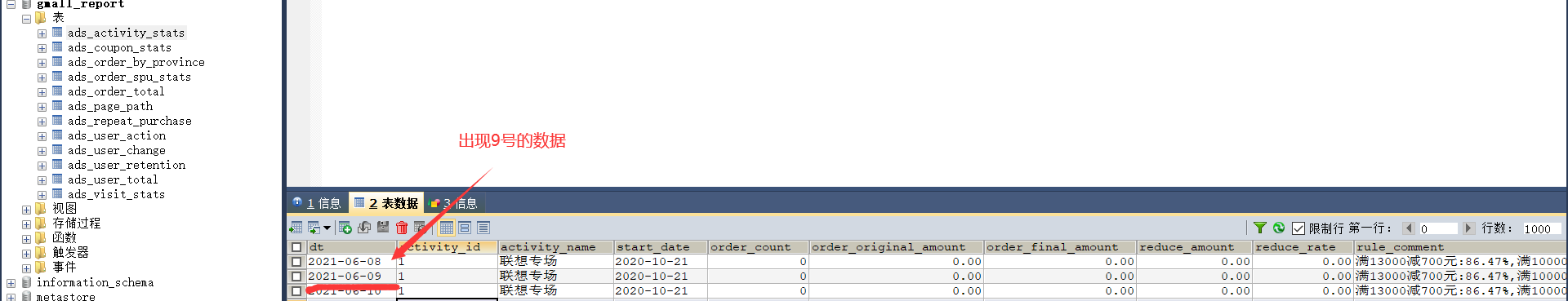Click the table icon next to ads_coupon_stats

57,47
